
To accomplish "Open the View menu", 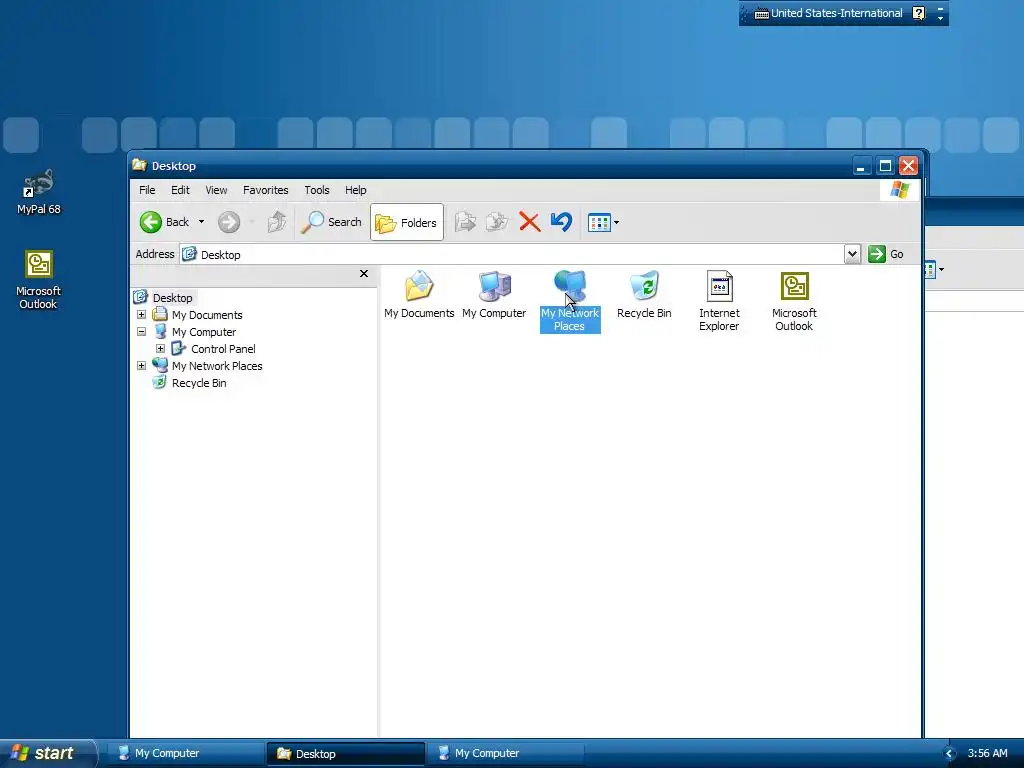I will (216, 190).
